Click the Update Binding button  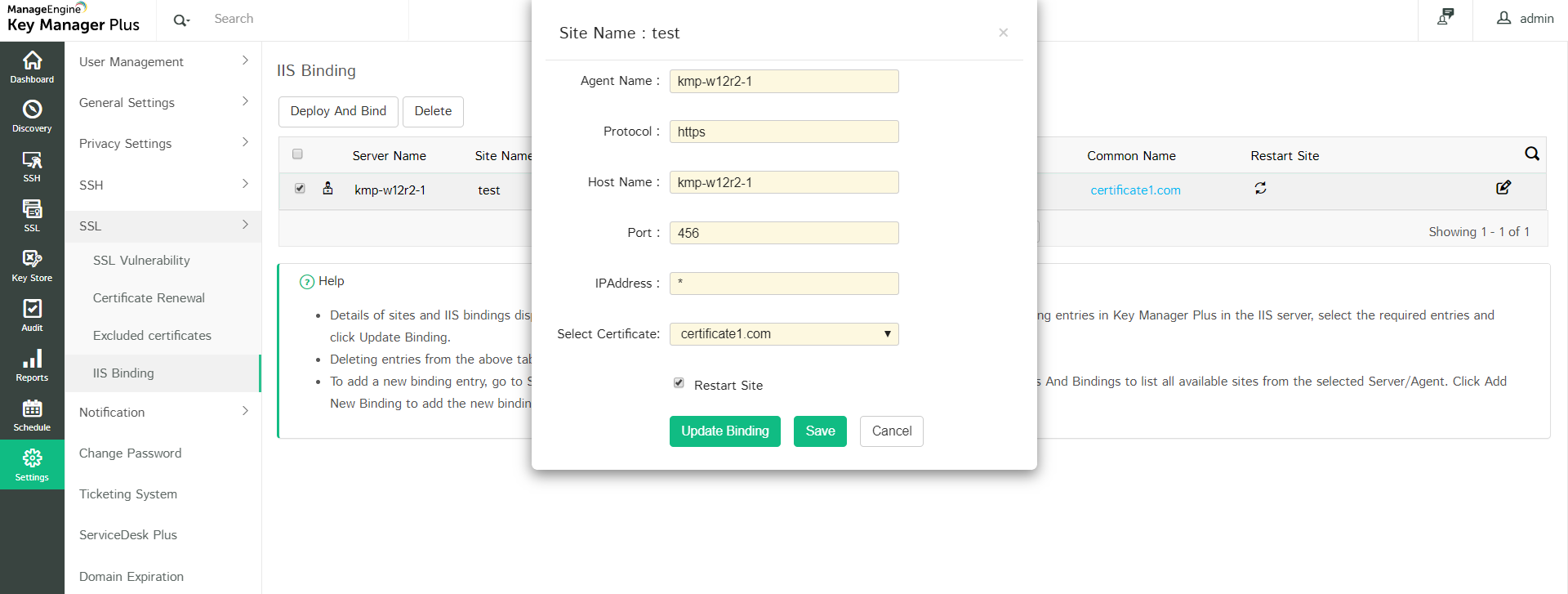(724, 431)
